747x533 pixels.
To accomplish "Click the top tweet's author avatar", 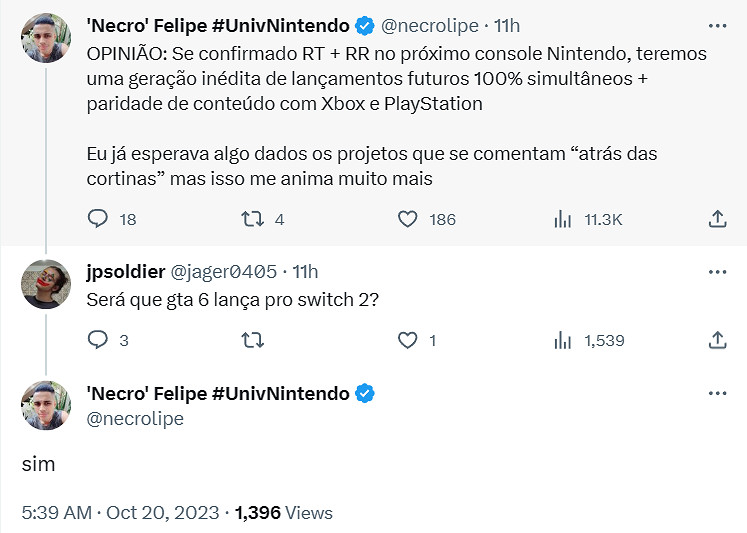I will click(x=46, y=39).
